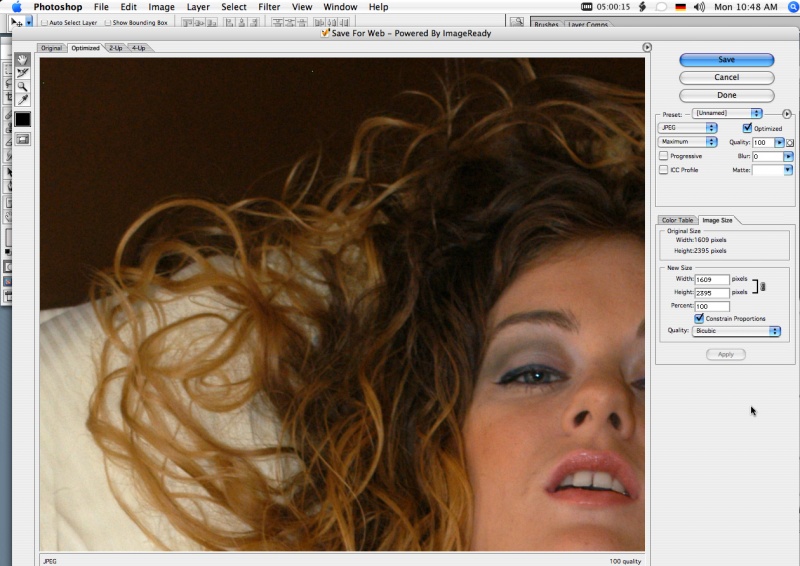This screenshot has width=800, height=566.
Task: Enable the Progressive checkbox
Action: (x=664, y=156)
